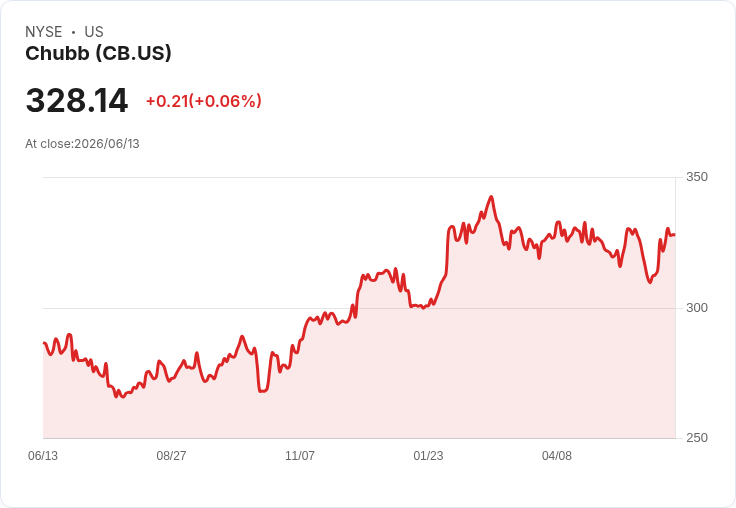Click the 11/07 date axis label
736x508 pixels.
(x=300, y=456)
